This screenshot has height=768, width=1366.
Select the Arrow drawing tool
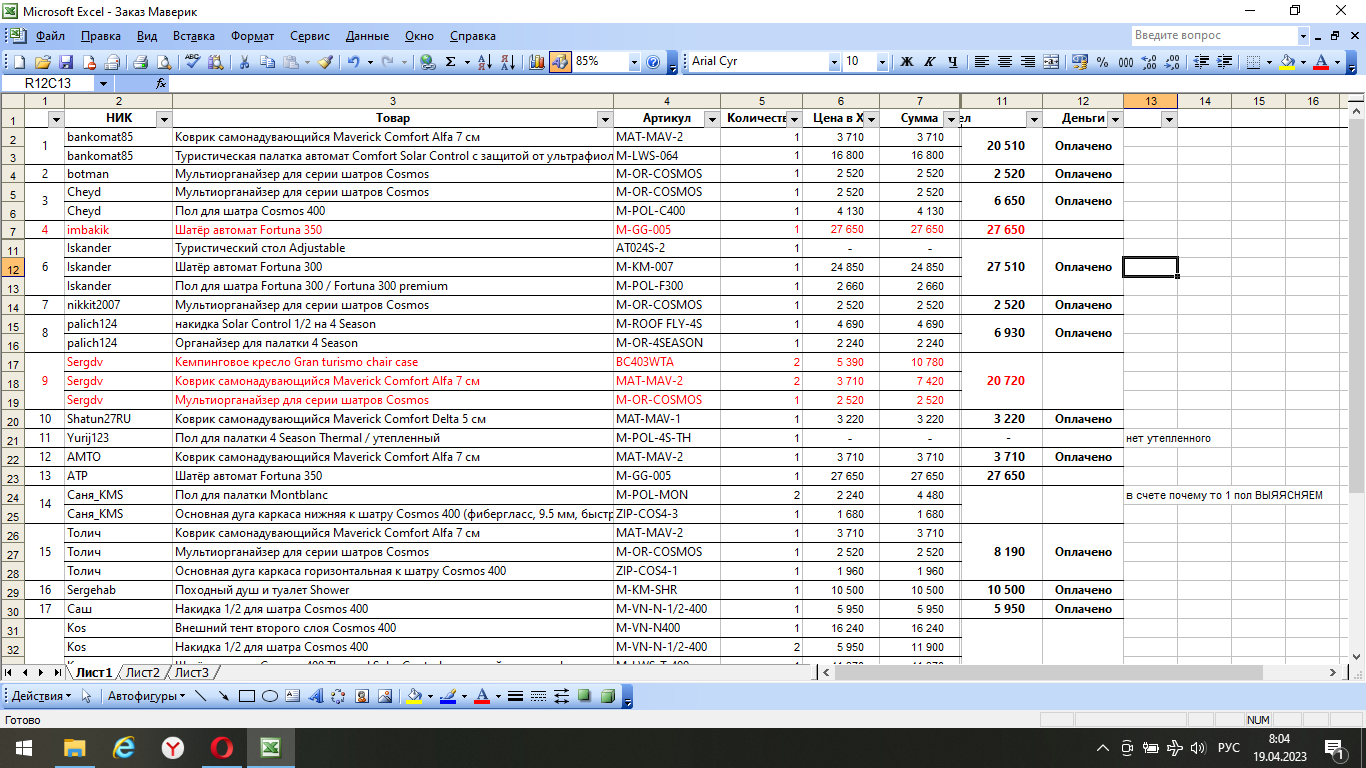click(x=224, y=696)
